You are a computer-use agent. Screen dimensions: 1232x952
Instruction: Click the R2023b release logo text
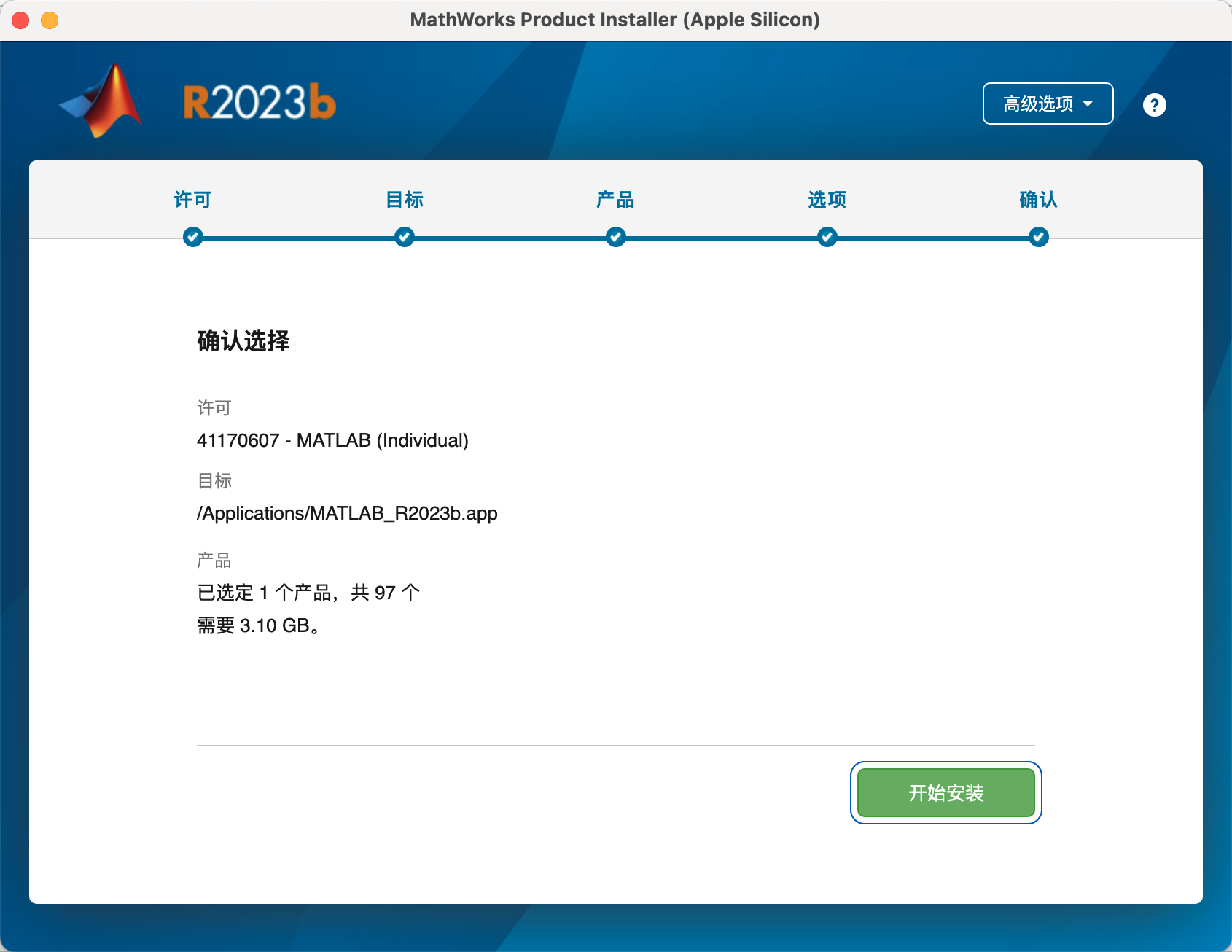click(260, 102)
